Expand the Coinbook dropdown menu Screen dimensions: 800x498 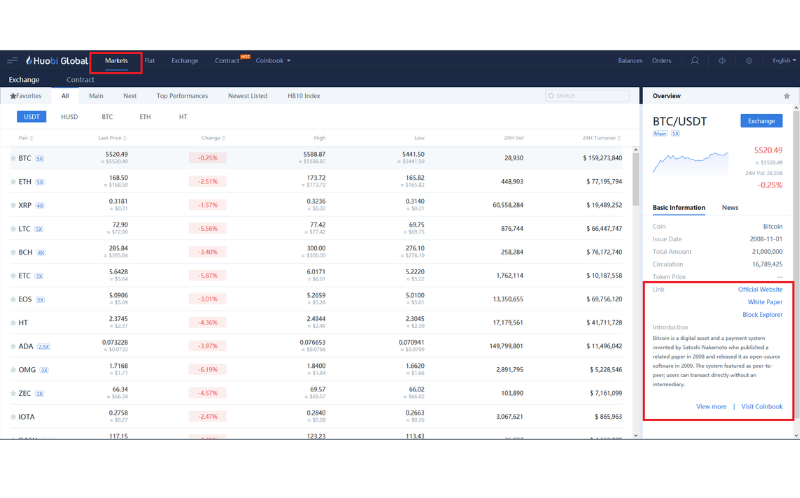point(273,61)
